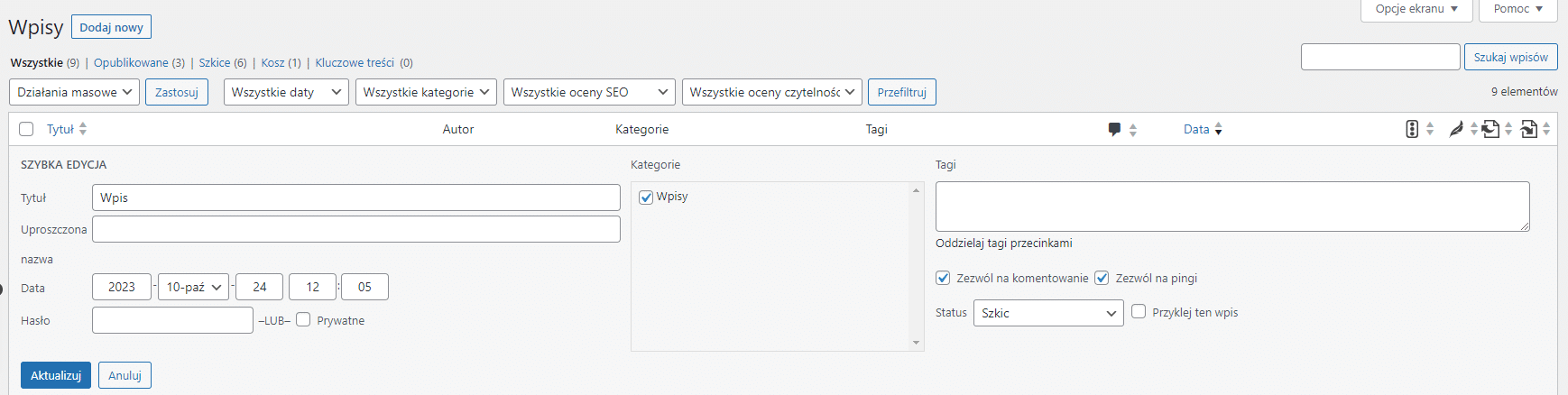The image size is (1568, 395).
Task: Click Aktualizuj to save quick edit
Action: (56, 375)
